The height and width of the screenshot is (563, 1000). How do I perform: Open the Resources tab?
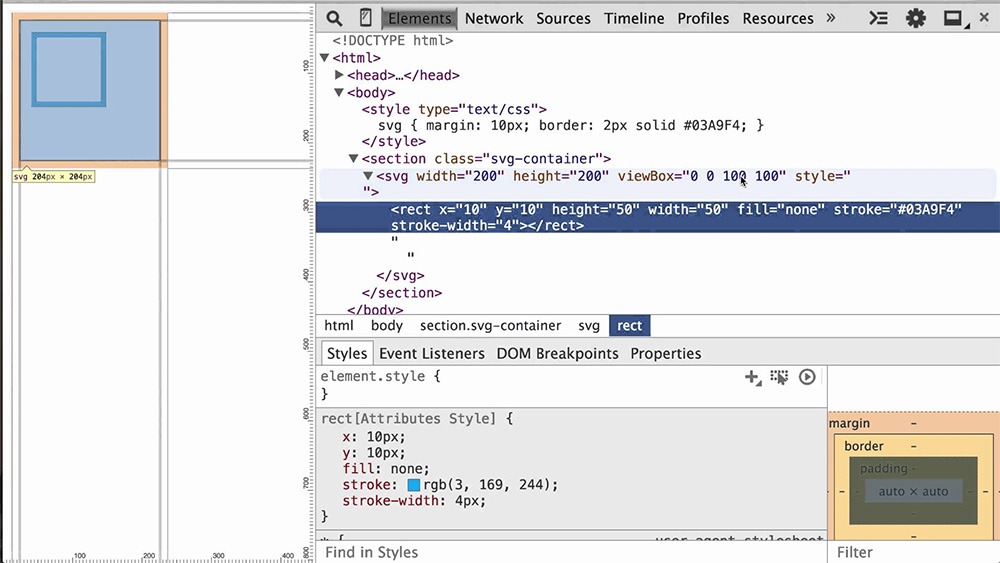point(777,18)
